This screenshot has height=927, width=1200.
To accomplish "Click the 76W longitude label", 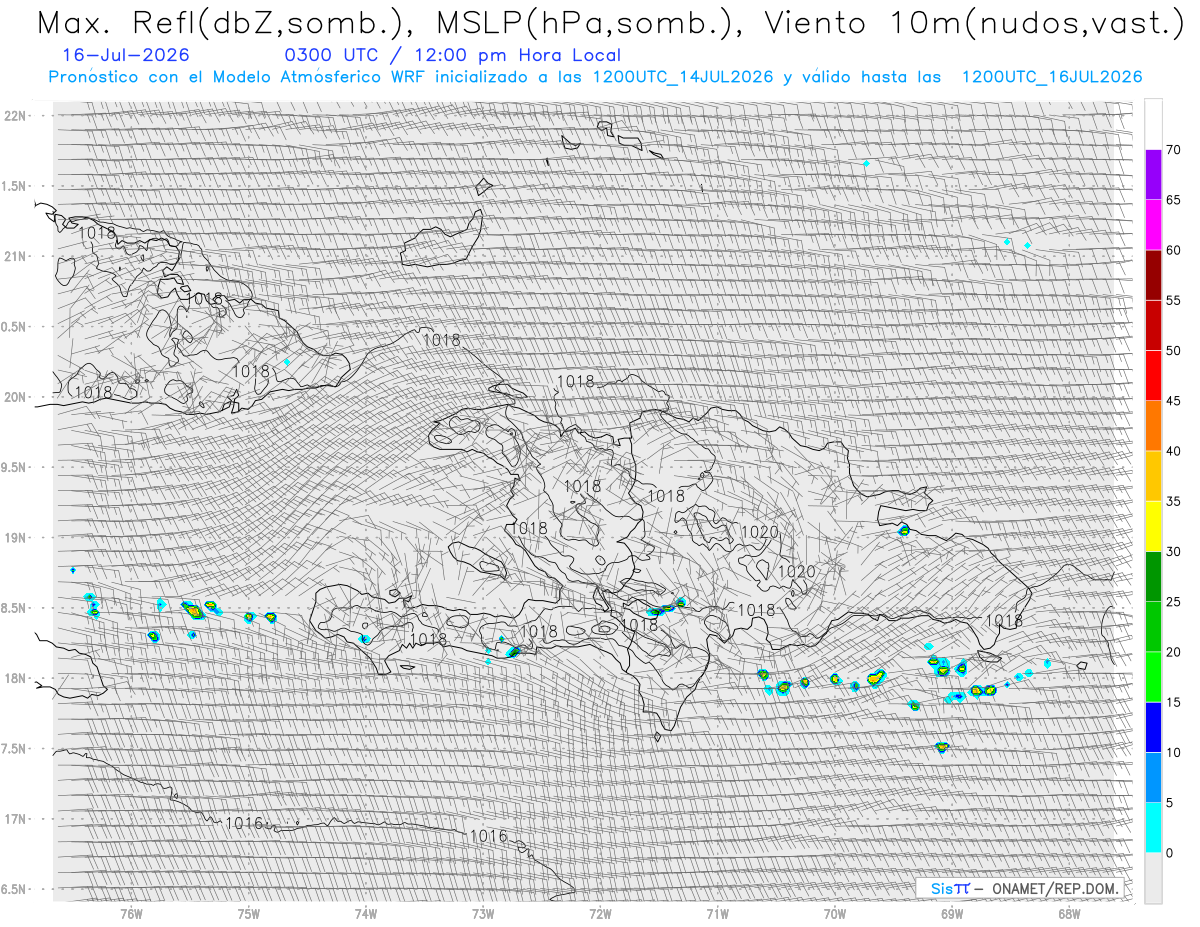I will (x=131, y=913).
